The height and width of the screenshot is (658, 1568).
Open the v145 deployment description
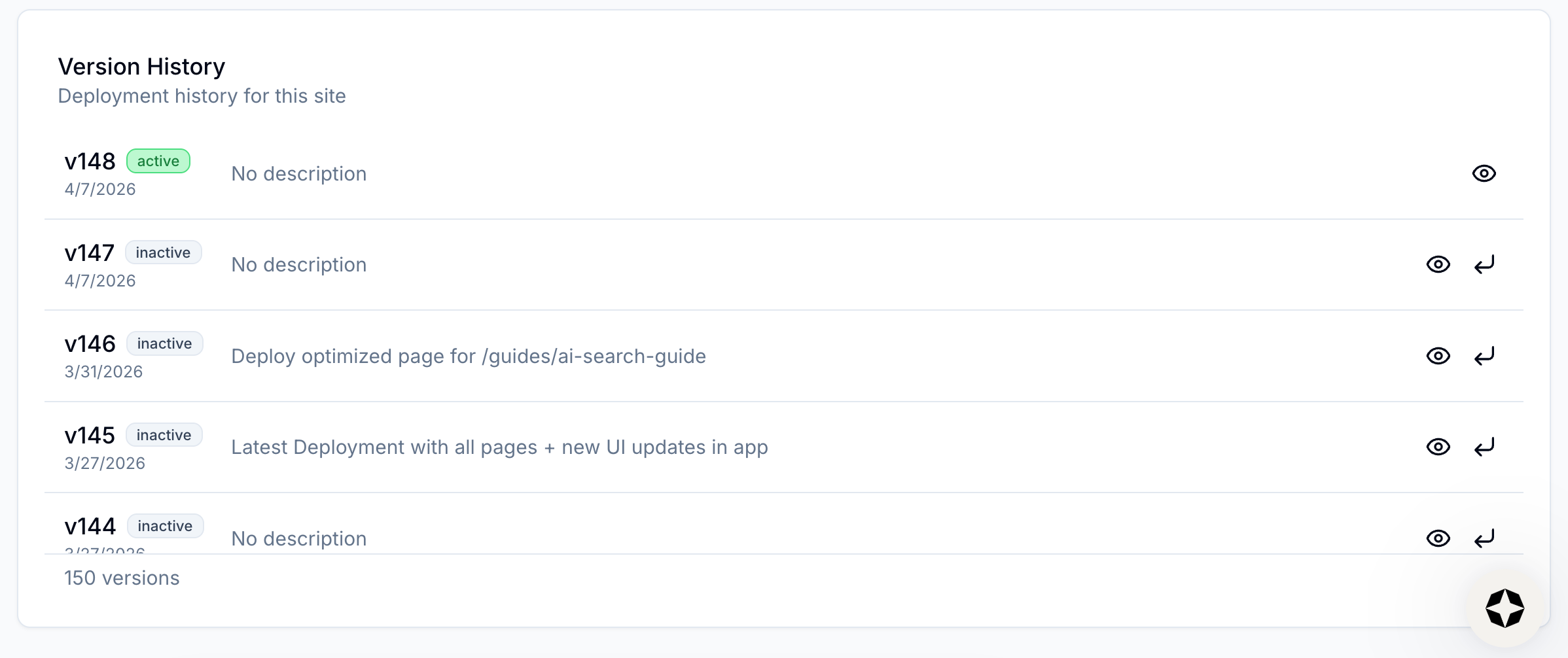click(499, 447)
